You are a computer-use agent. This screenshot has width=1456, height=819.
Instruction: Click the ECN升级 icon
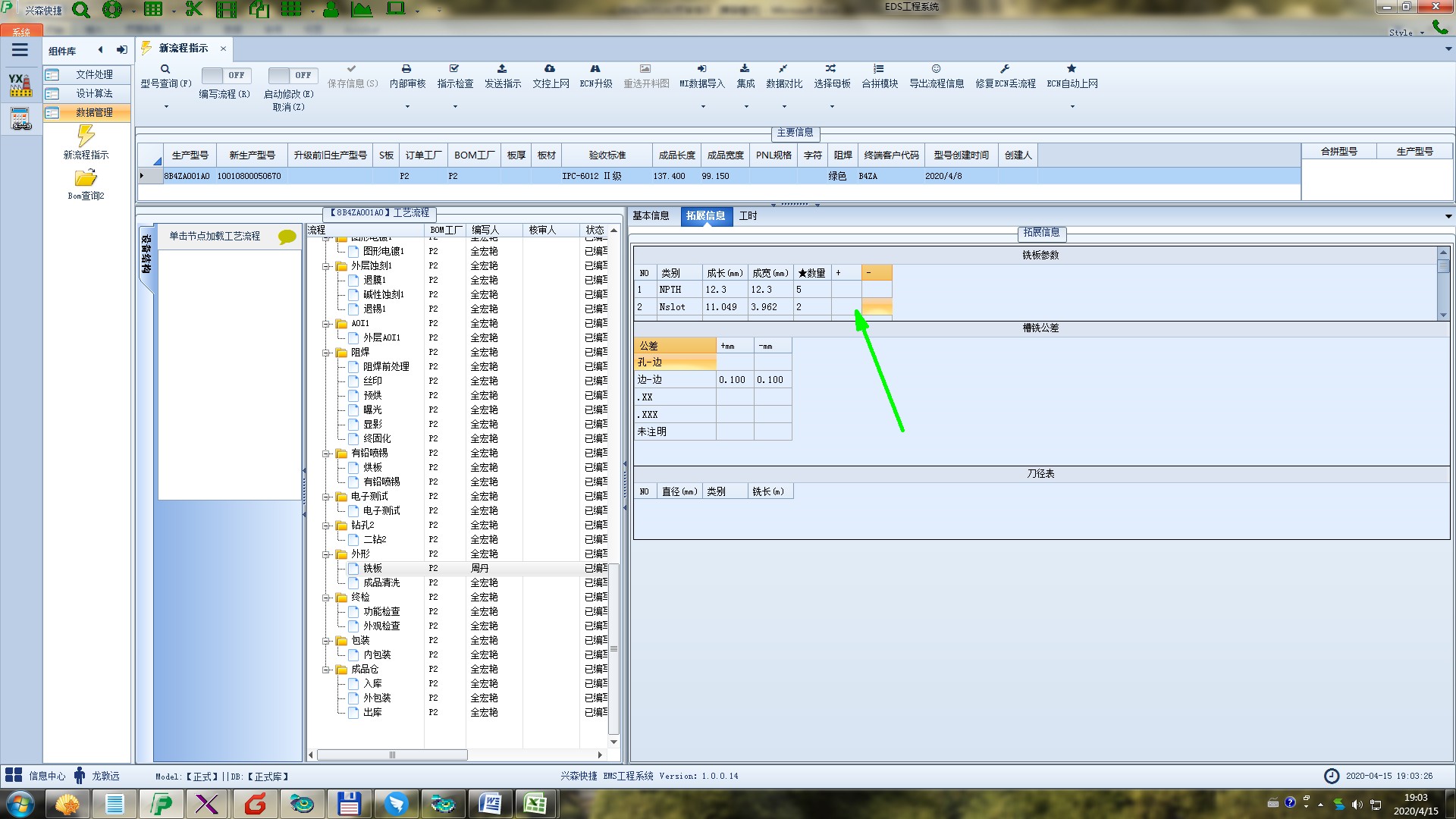[595, 69]
